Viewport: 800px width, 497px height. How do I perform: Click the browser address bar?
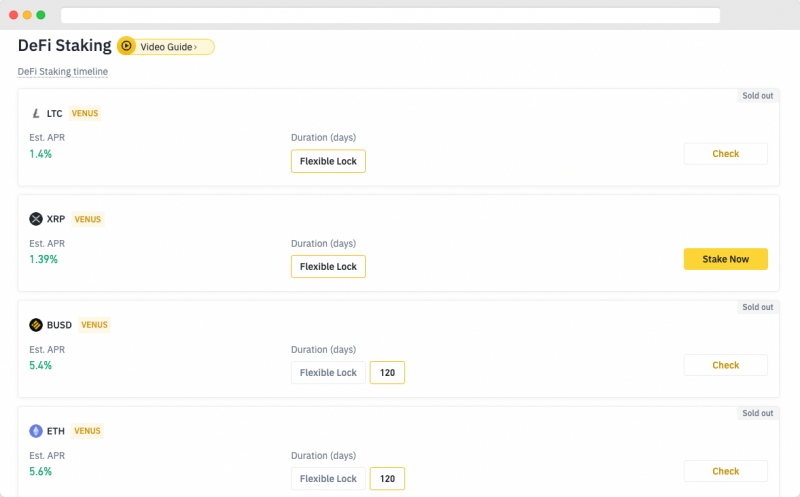[x=390, y=15]
